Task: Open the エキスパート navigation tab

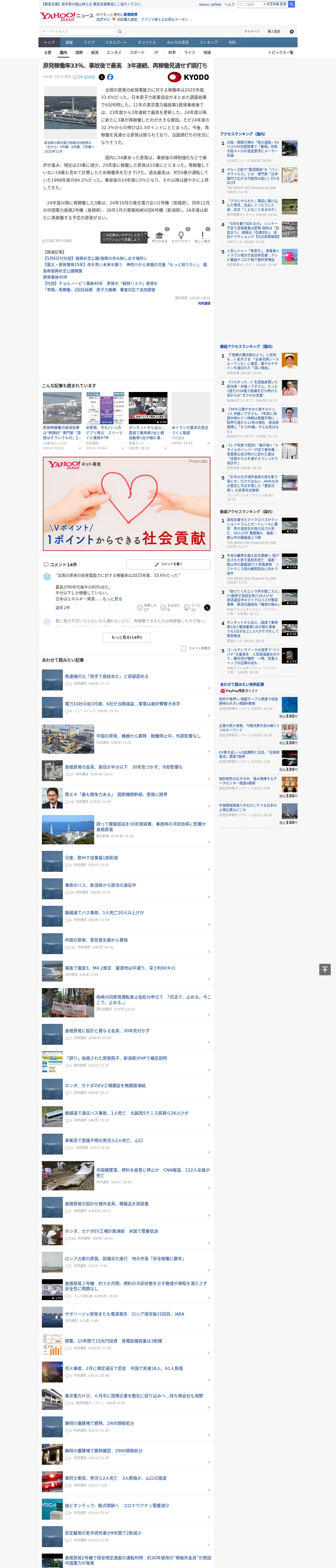Action: 116,43
